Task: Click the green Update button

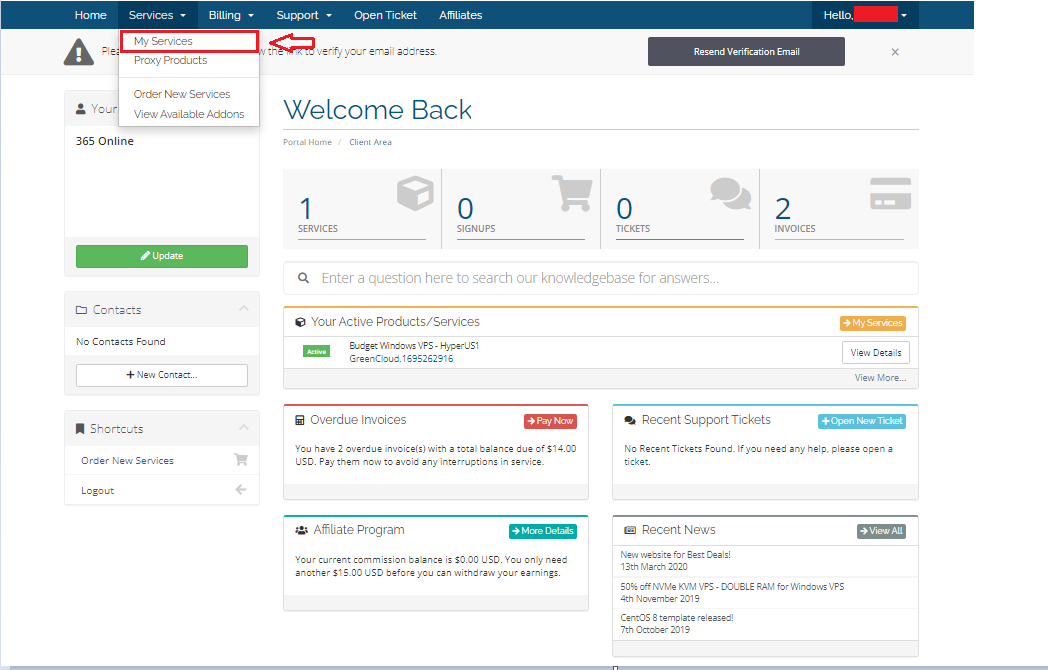Action: click(x=162, y=256)
